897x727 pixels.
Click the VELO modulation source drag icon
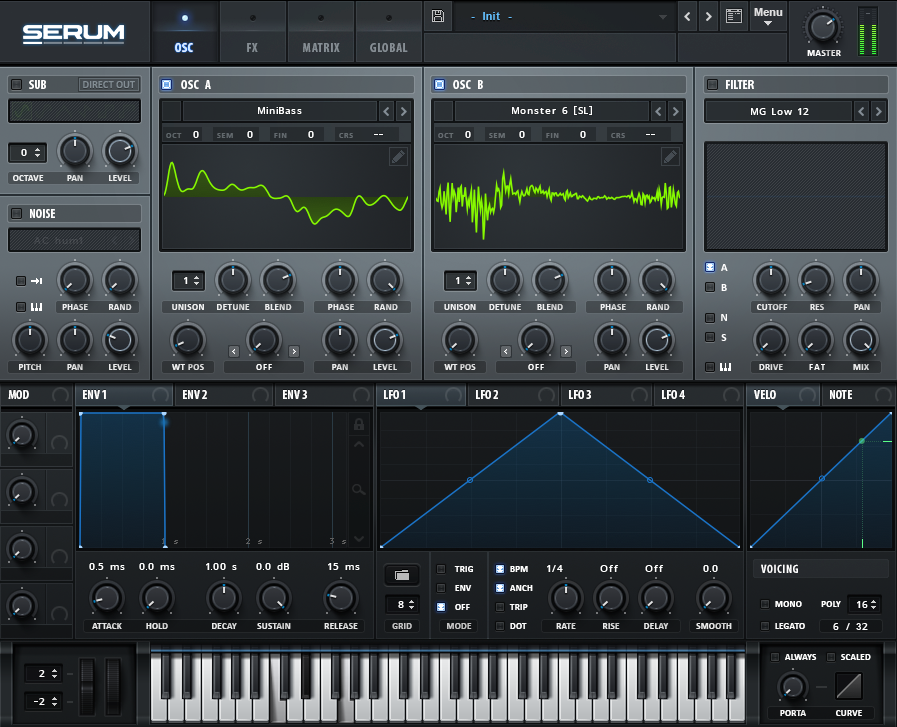(x=808, y=395)
